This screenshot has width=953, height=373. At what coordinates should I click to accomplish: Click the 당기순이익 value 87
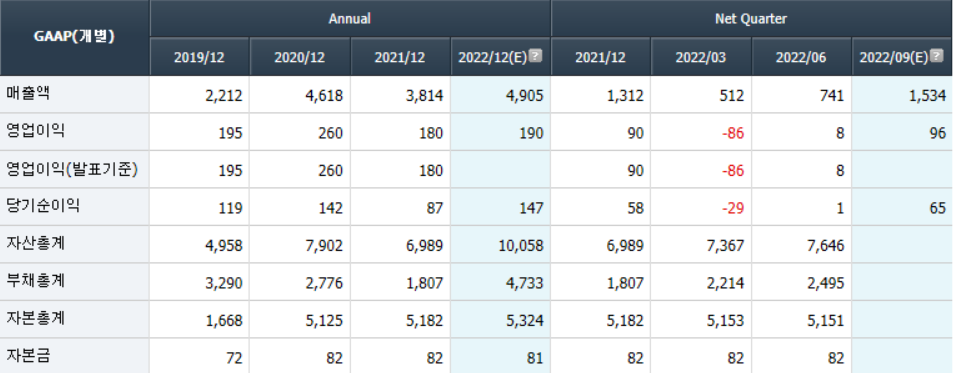[435, 208]
